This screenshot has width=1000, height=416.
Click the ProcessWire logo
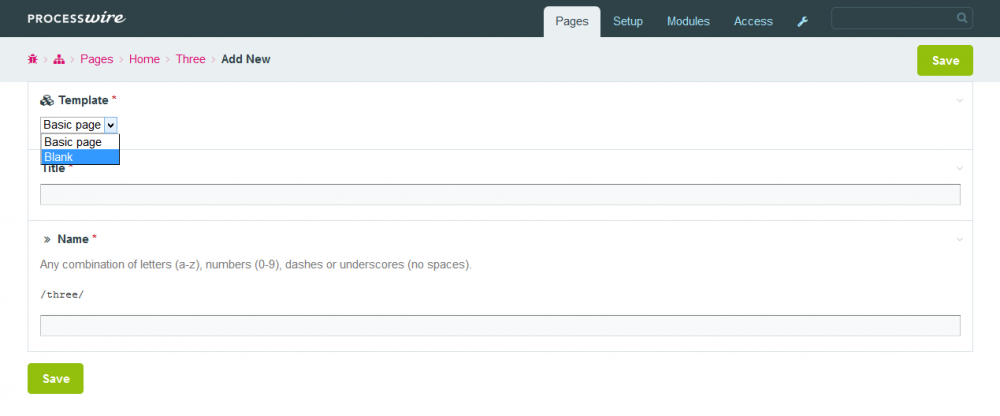pyautogui.click(x=76, y=18)
